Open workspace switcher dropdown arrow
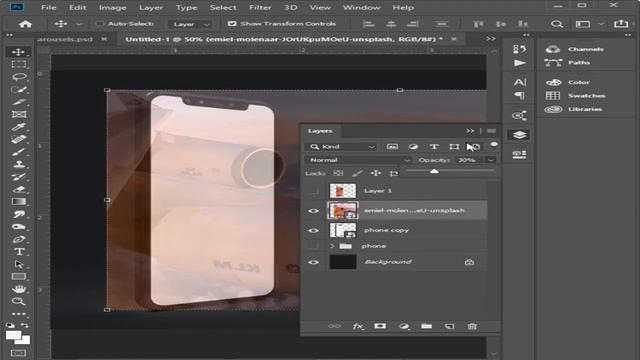The width and height of the screenshot is (640, 360). click(x=601, y=24)
